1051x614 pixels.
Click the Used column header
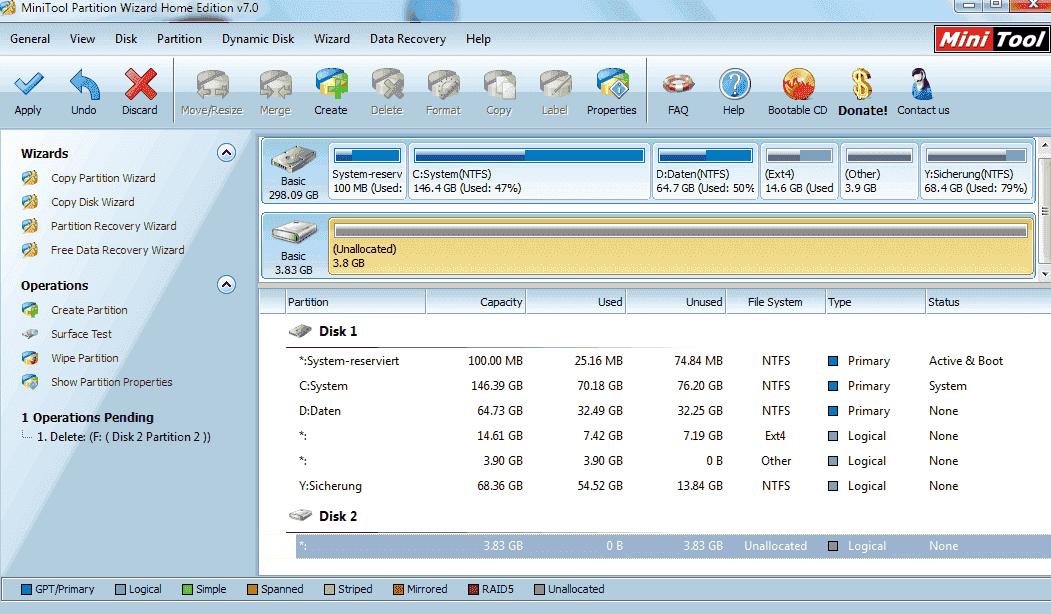coord(576,302)
